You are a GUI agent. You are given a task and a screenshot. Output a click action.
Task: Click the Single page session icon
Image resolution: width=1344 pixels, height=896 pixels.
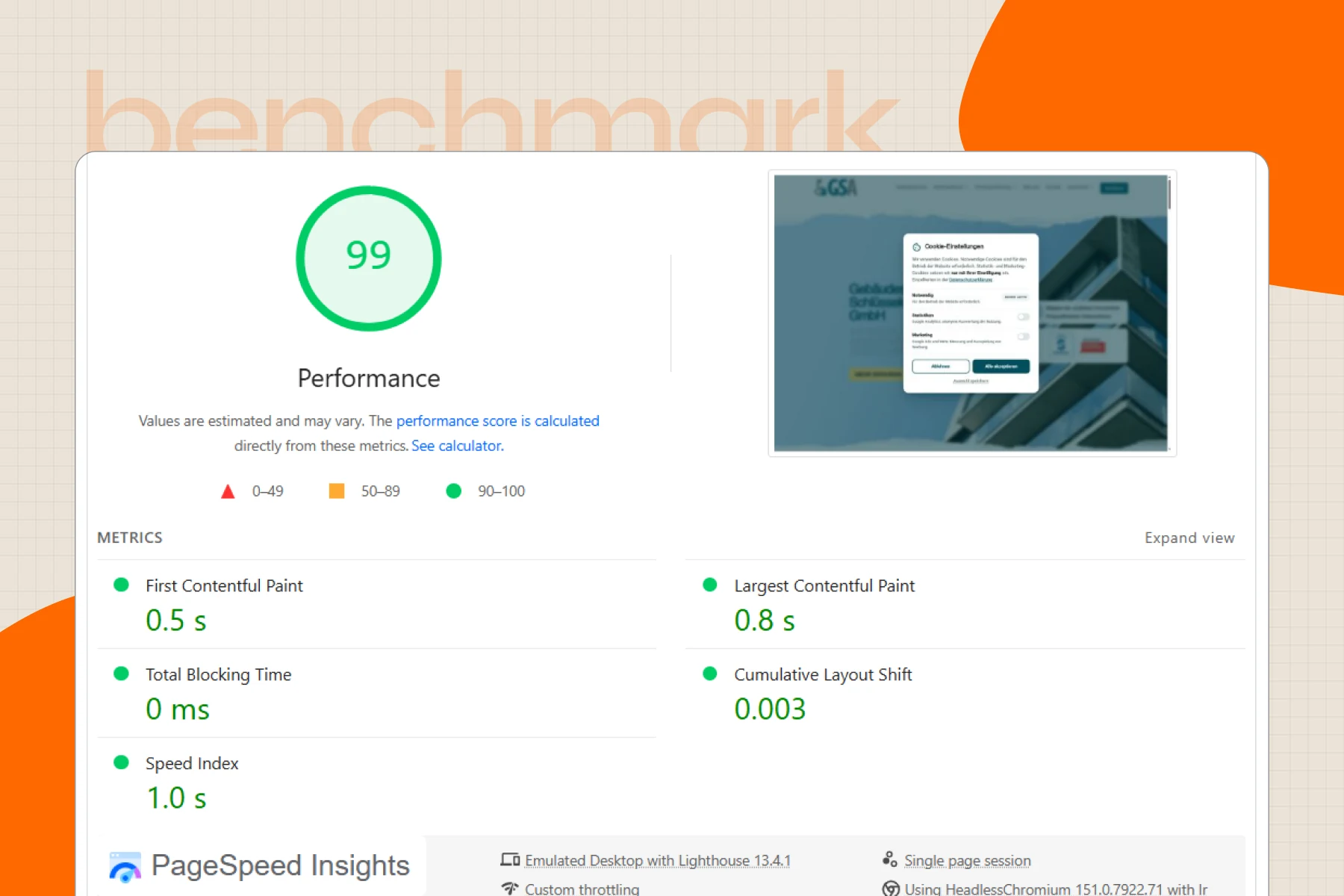pos(889,859)
